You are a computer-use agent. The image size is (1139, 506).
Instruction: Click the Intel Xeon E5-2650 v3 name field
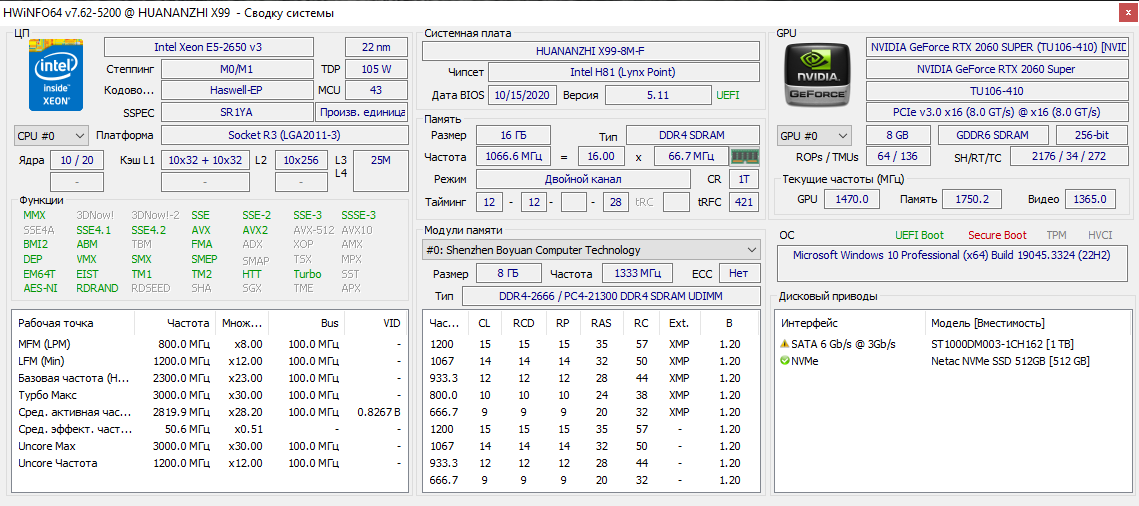[208, 47]
